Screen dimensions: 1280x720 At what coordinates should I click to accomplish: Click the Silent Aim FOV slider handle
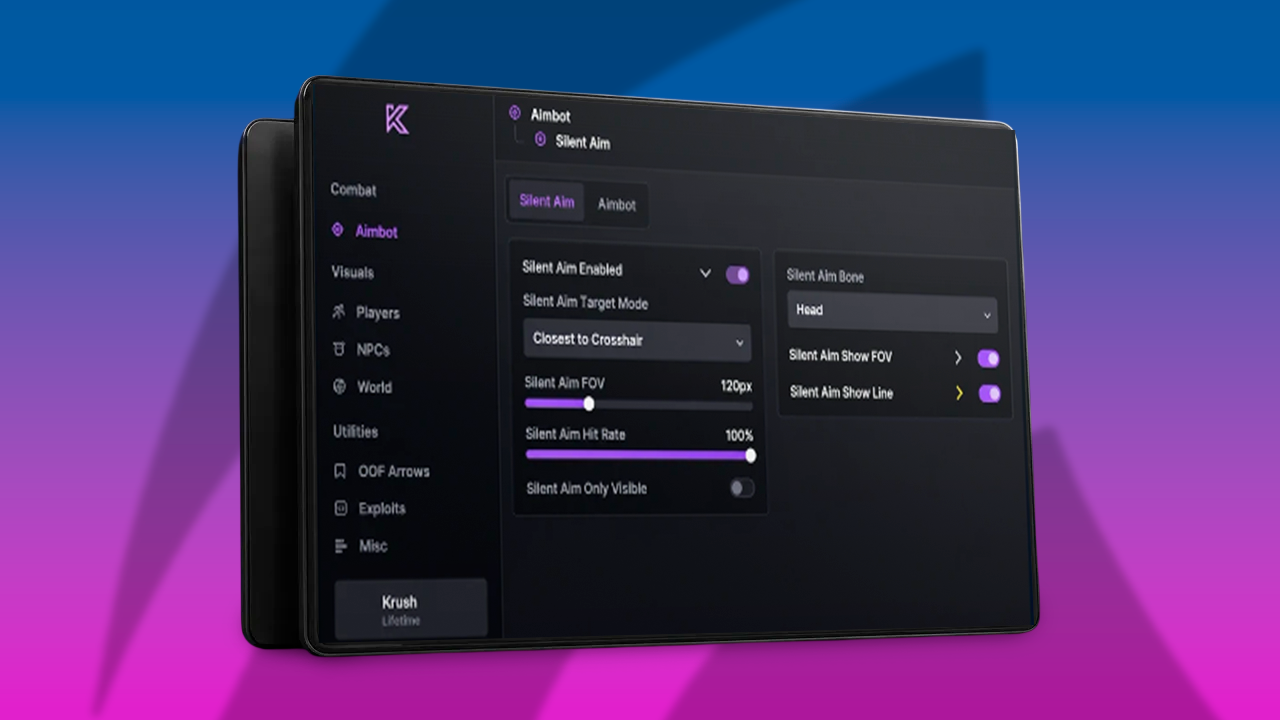click(589, 404)
